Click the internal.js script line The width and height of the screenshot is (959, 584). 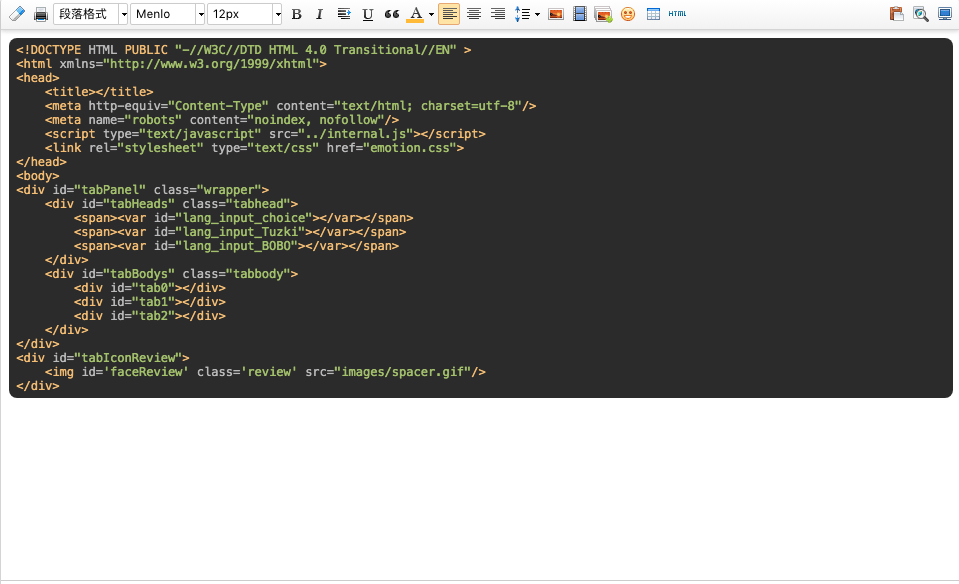[265, 134]
